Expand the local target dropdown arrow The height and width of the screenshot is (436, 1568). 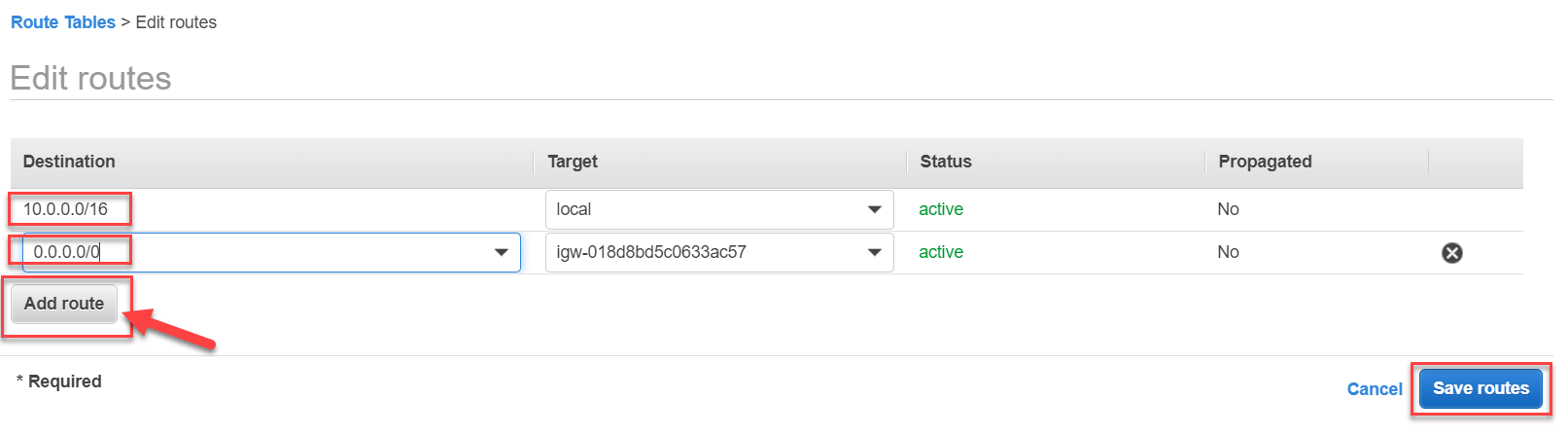pyautogui.click(x=874, y=209)
